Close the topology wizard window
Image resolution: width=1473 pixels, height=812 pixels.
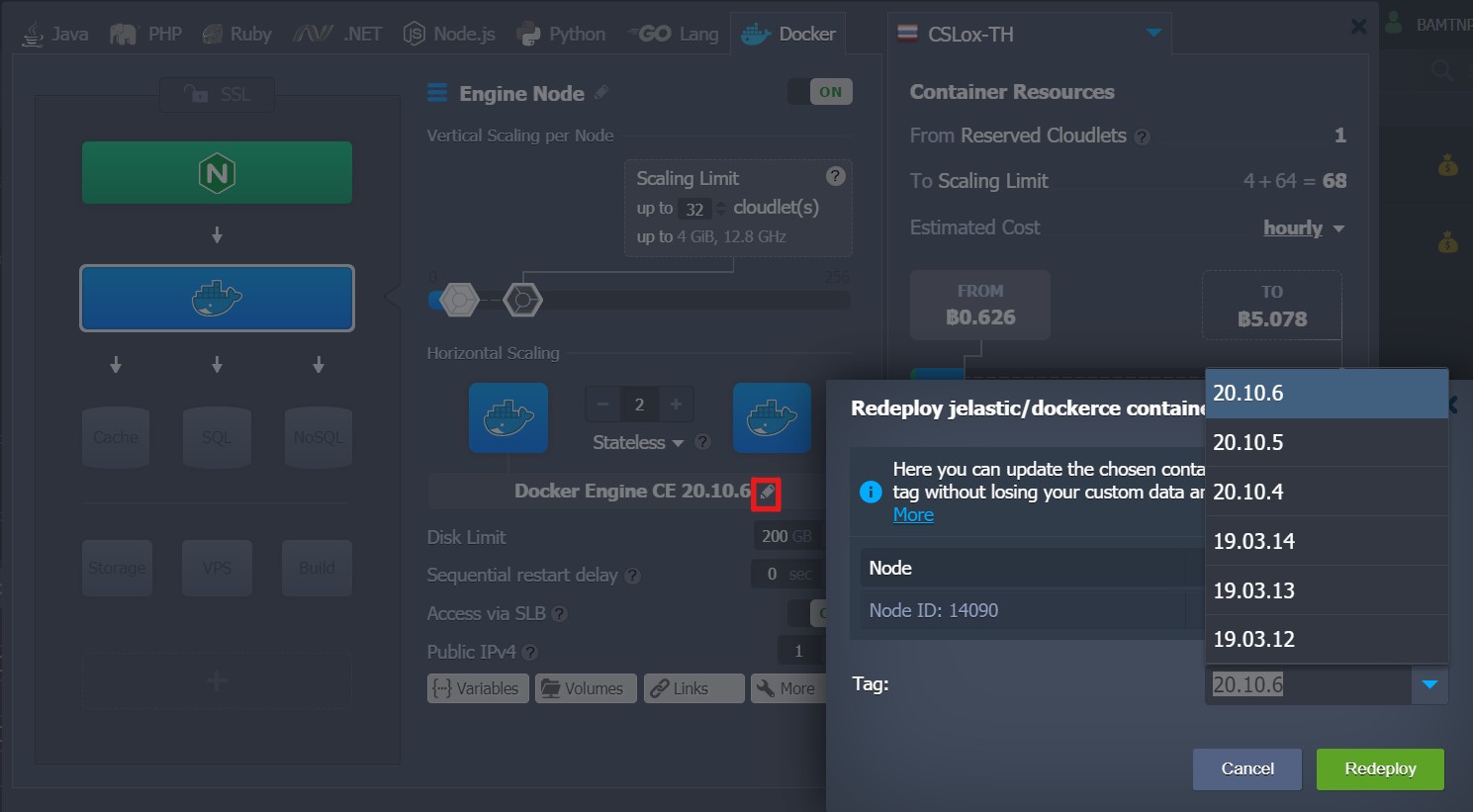tap(1359, 27)
